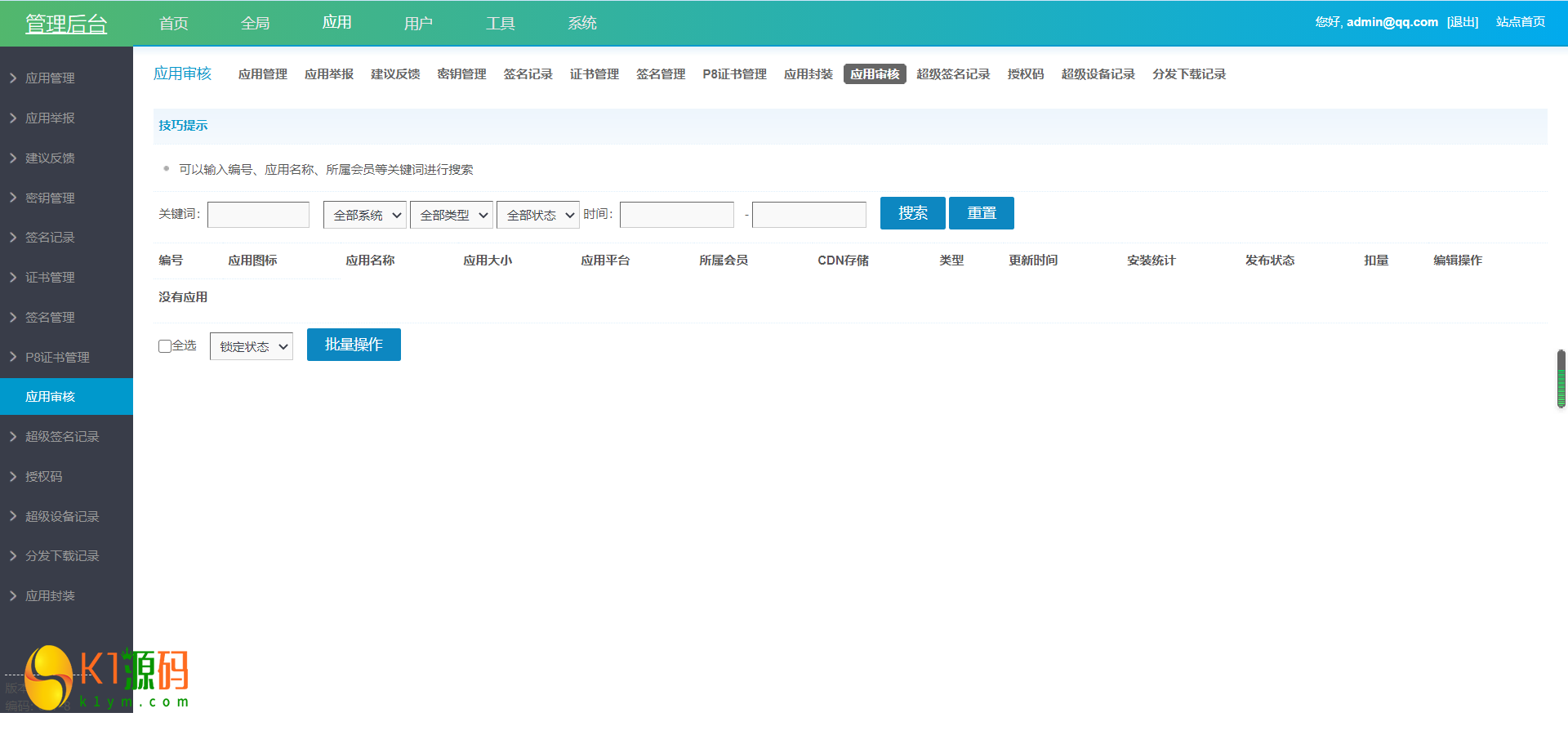Screen dimensions: 1568x735
Task: Switch to the 应用封装 tab
Action: [x=808, y=74]
